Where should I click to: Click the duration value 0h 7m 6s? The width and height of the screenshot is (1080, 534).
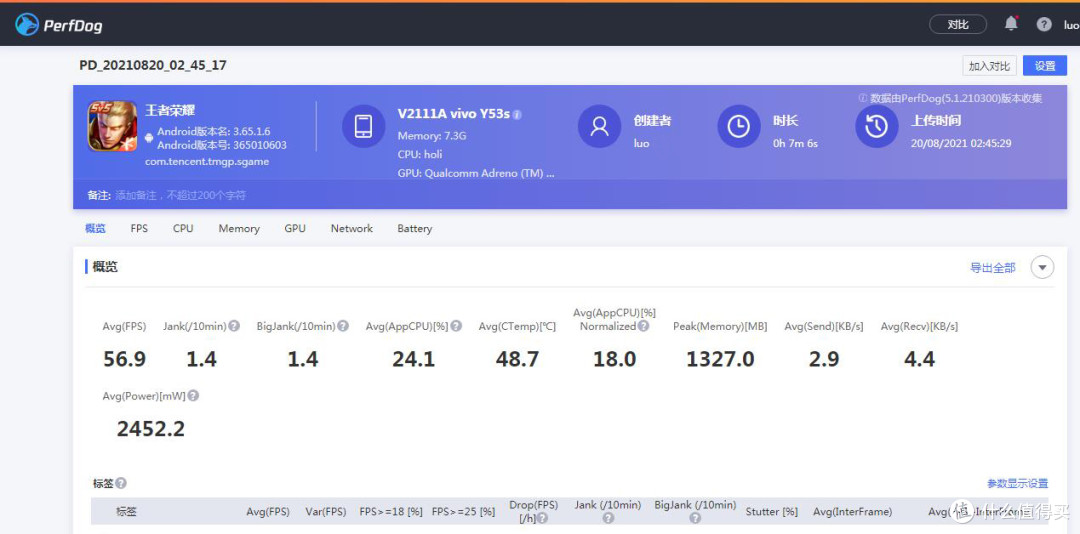coord(796,143)
